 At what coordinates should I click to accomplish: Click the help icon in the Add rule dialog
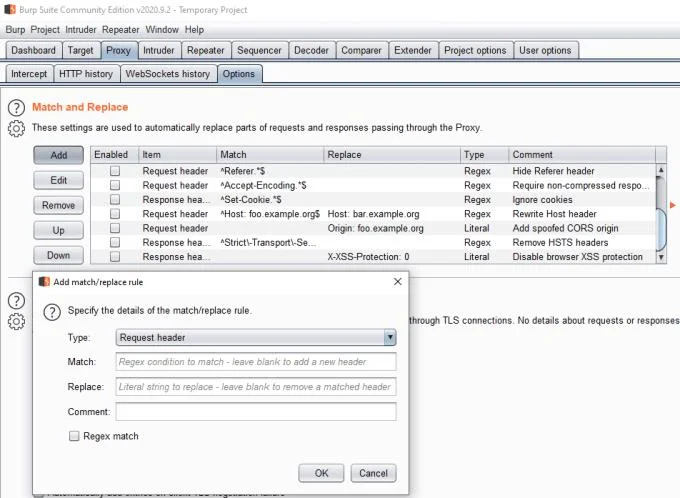point(52,312)
